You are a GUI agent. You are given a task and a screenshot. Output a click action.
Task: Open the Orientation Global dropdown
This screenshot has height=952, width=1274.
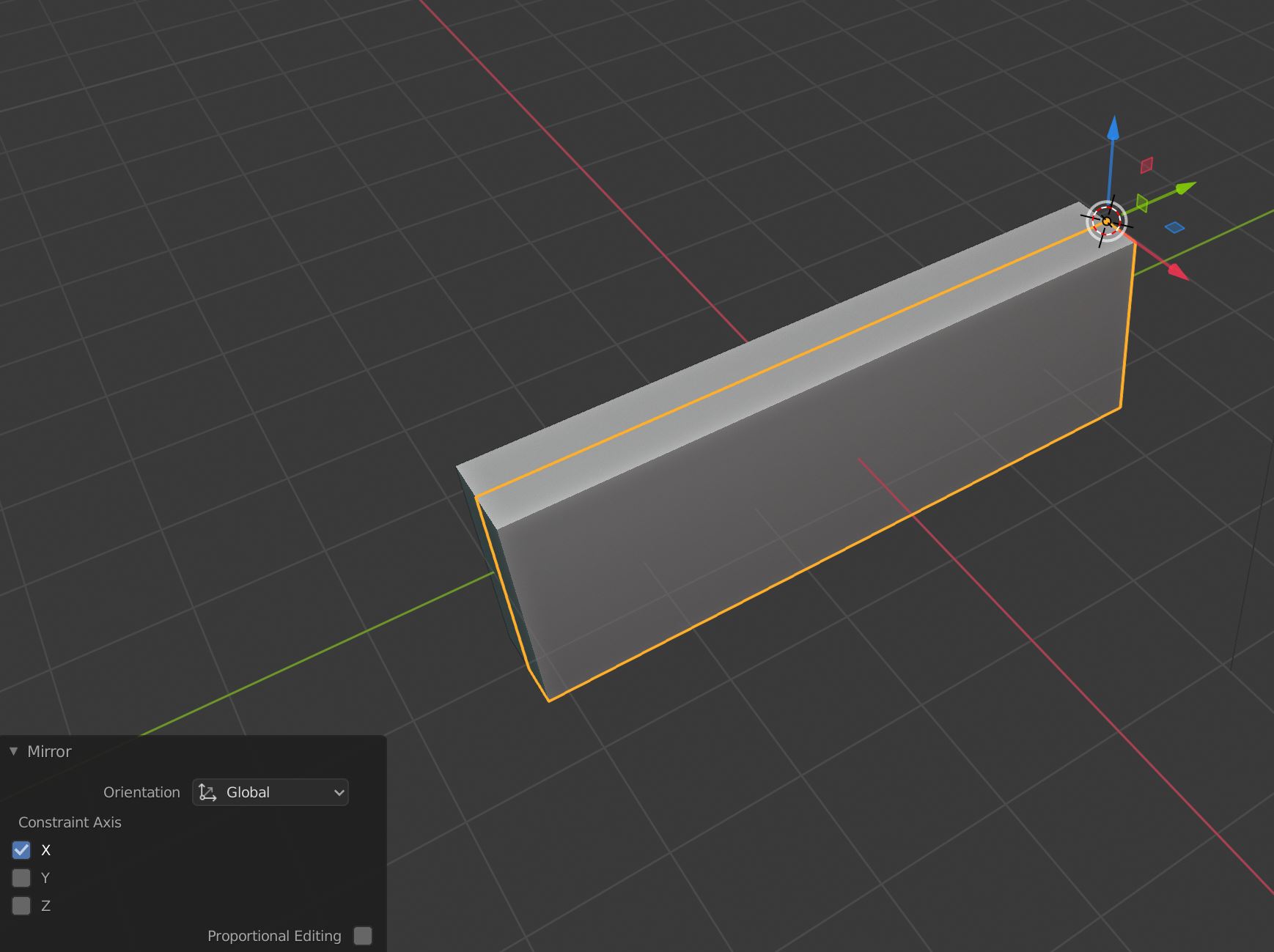270,792
